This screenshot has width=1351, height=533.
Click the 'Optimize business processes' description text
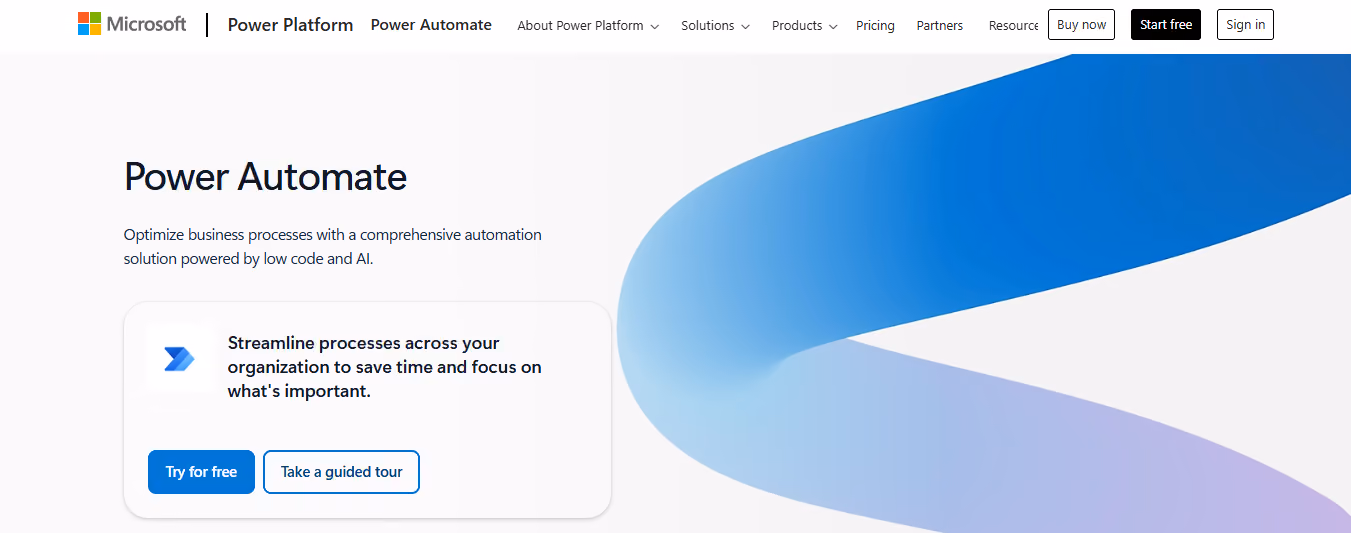[333, 246]
